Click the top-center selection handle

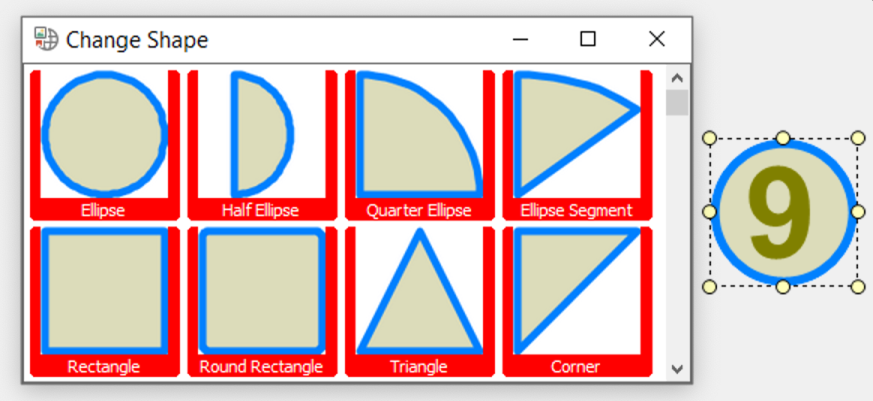(x=783, y=138)
